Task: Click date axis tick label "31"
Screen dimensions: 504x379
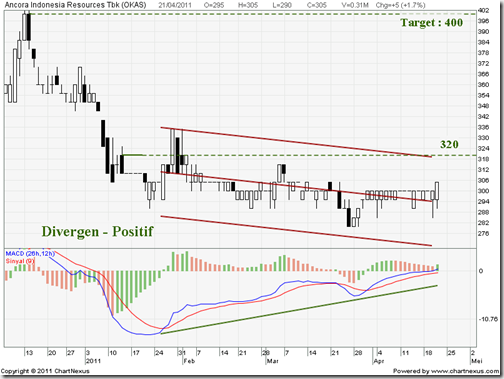Action: point(182,353)
